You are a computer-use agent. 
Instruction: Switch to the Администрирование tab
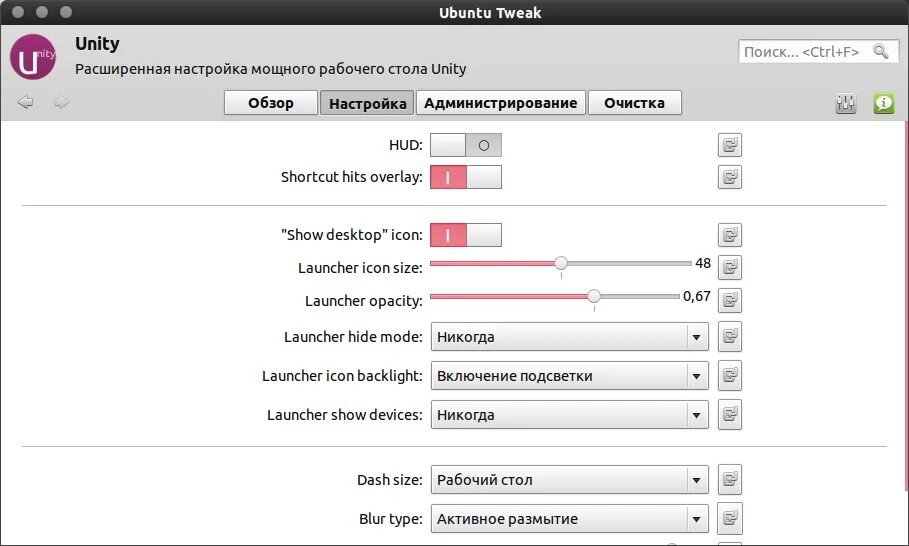point(500,103)
